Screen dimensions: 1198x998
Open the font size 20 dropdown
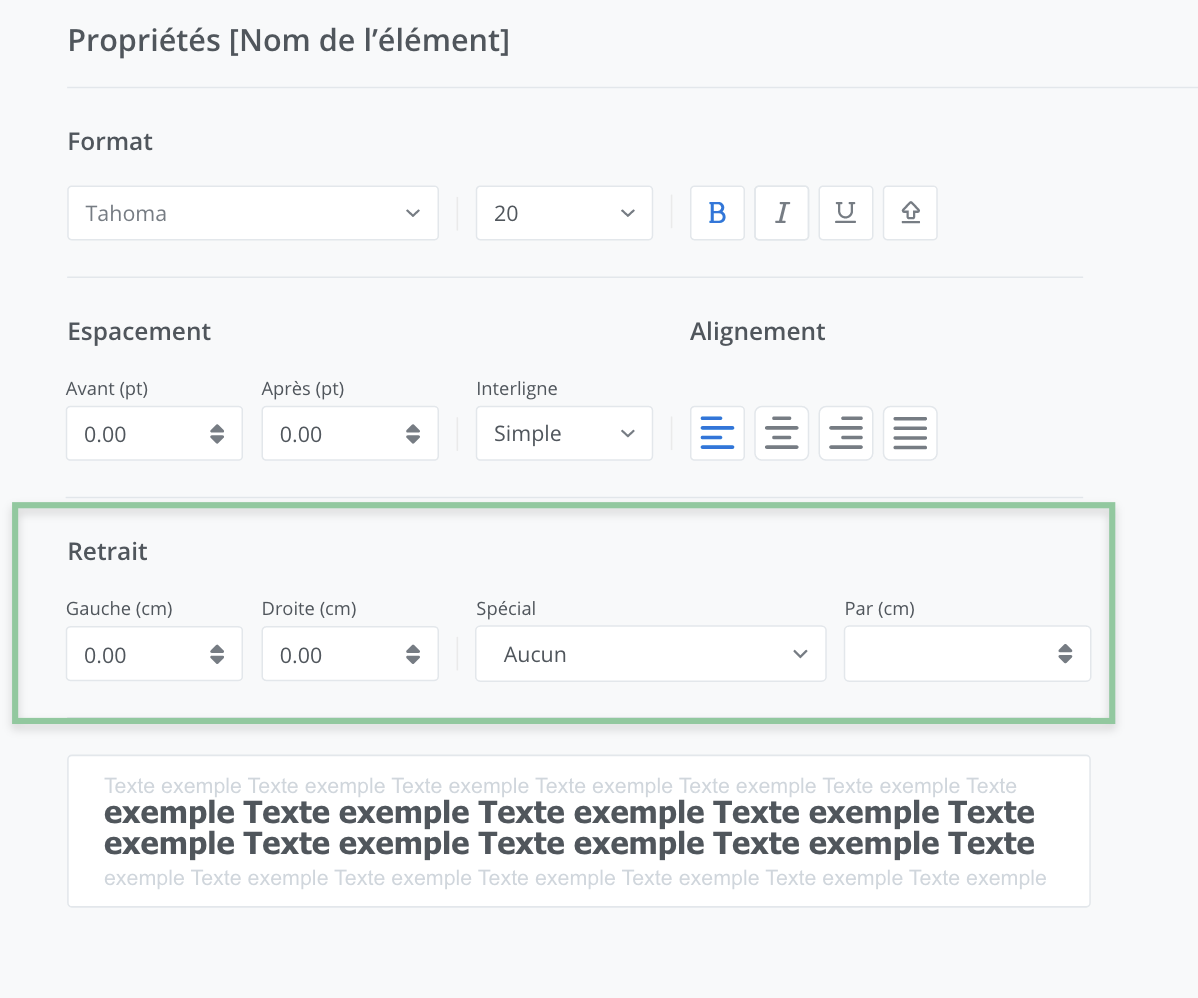point(564,213)
